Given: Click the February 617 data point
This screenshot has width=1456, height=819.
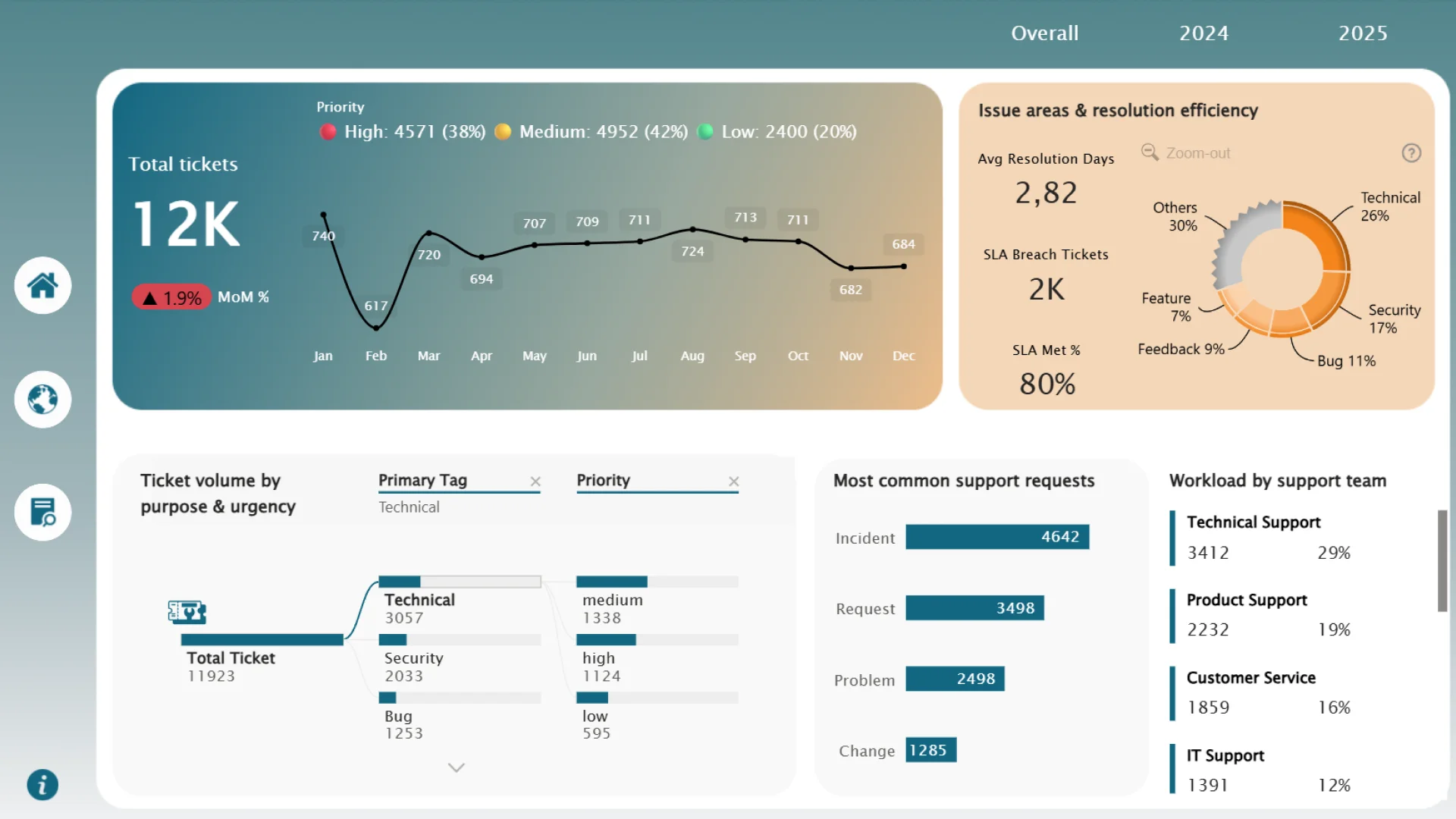Looking at the screenshot, I should point(376,328).
